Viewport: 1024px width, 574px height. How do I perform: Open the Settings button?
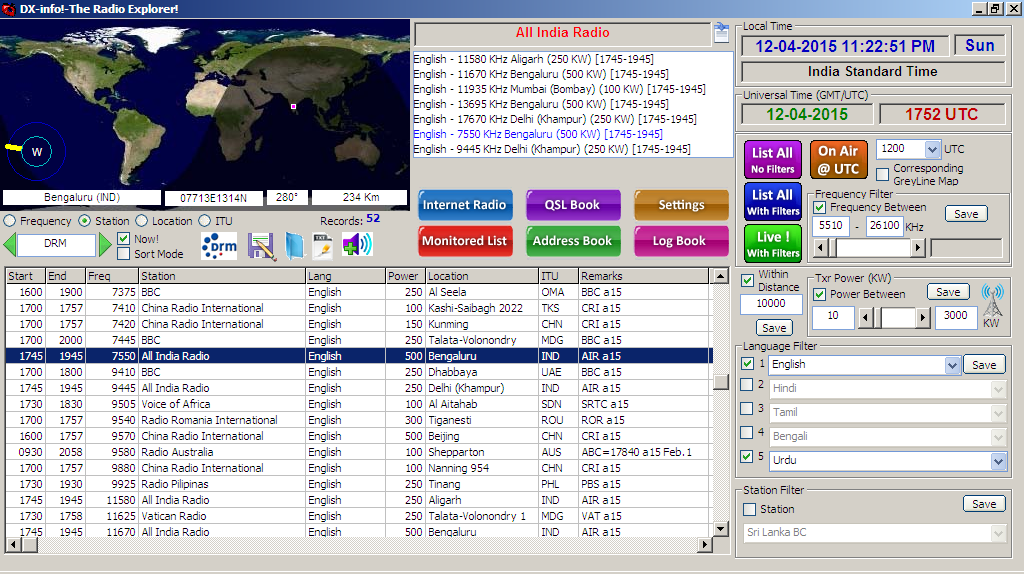681,205
